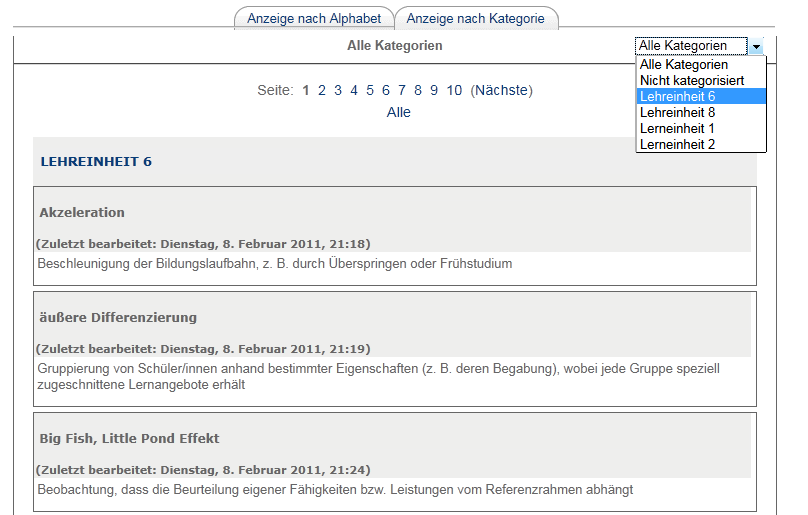
Task: Go to page 10 of the glossary
Action: click(454, 91)
